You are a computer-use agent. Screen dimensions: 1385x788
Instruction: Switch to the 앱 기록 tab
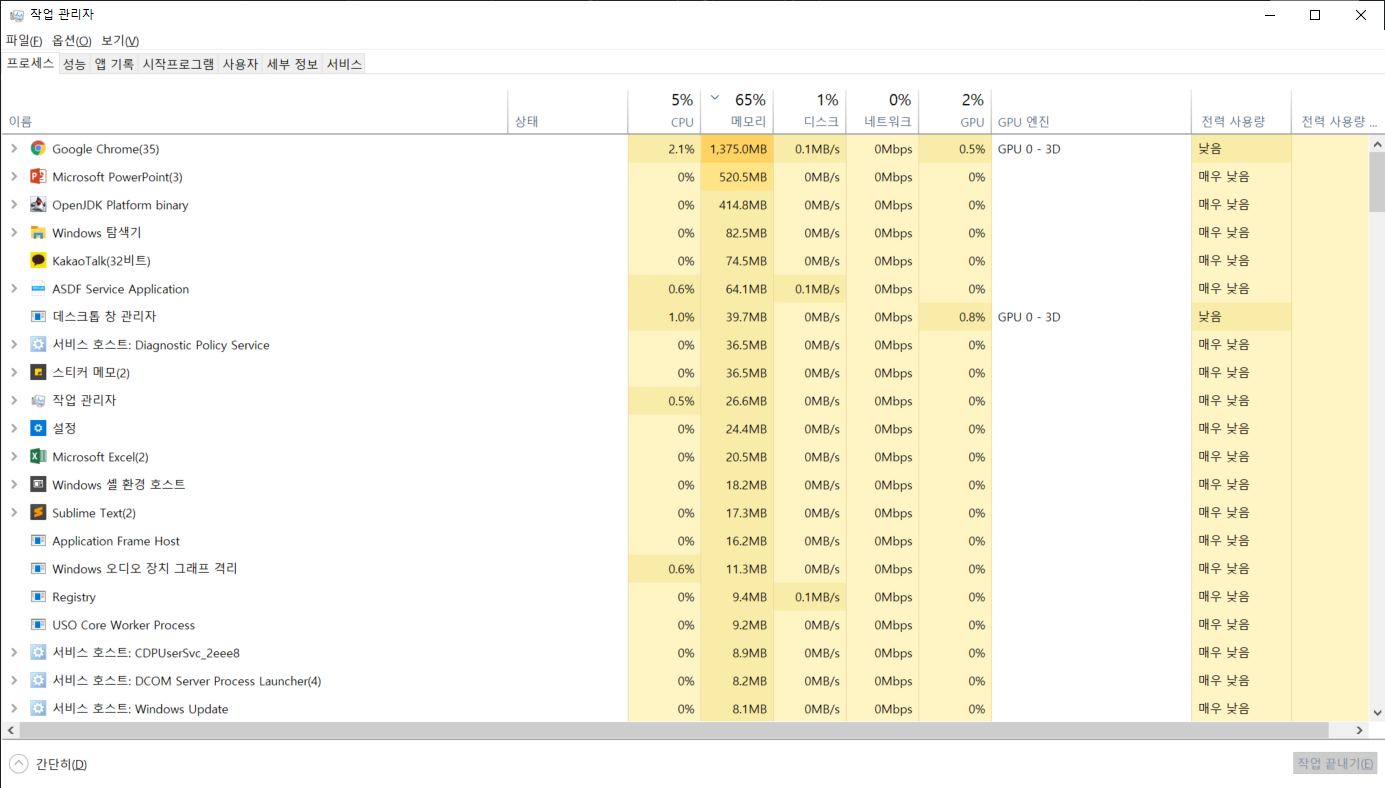click(x=114, y=64)
